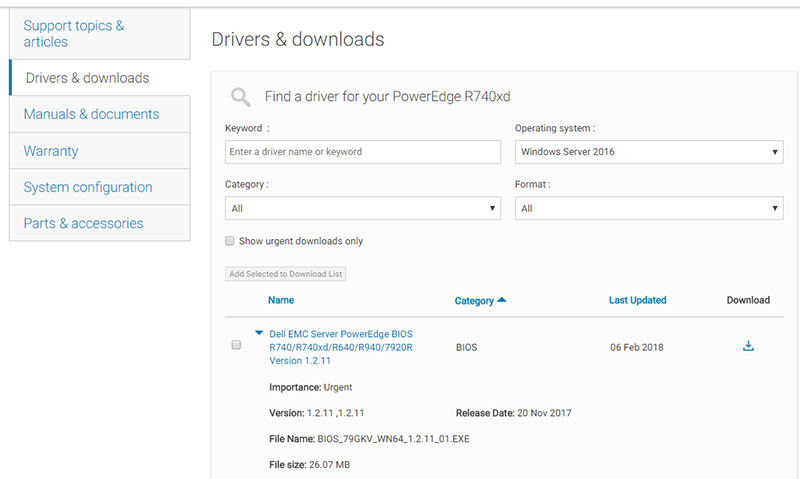Sort by Last Updated column

[637, 300]
